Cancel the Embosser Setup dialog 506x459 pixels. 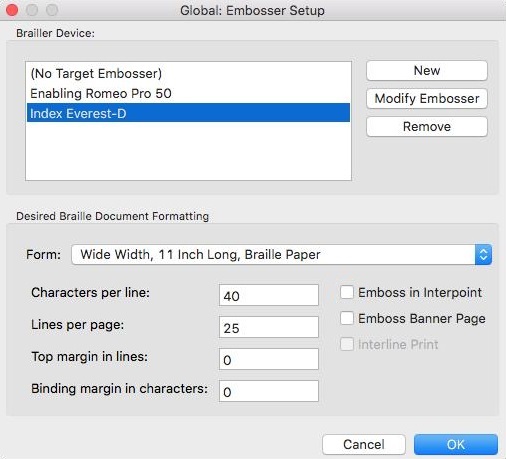click(364, 444)
